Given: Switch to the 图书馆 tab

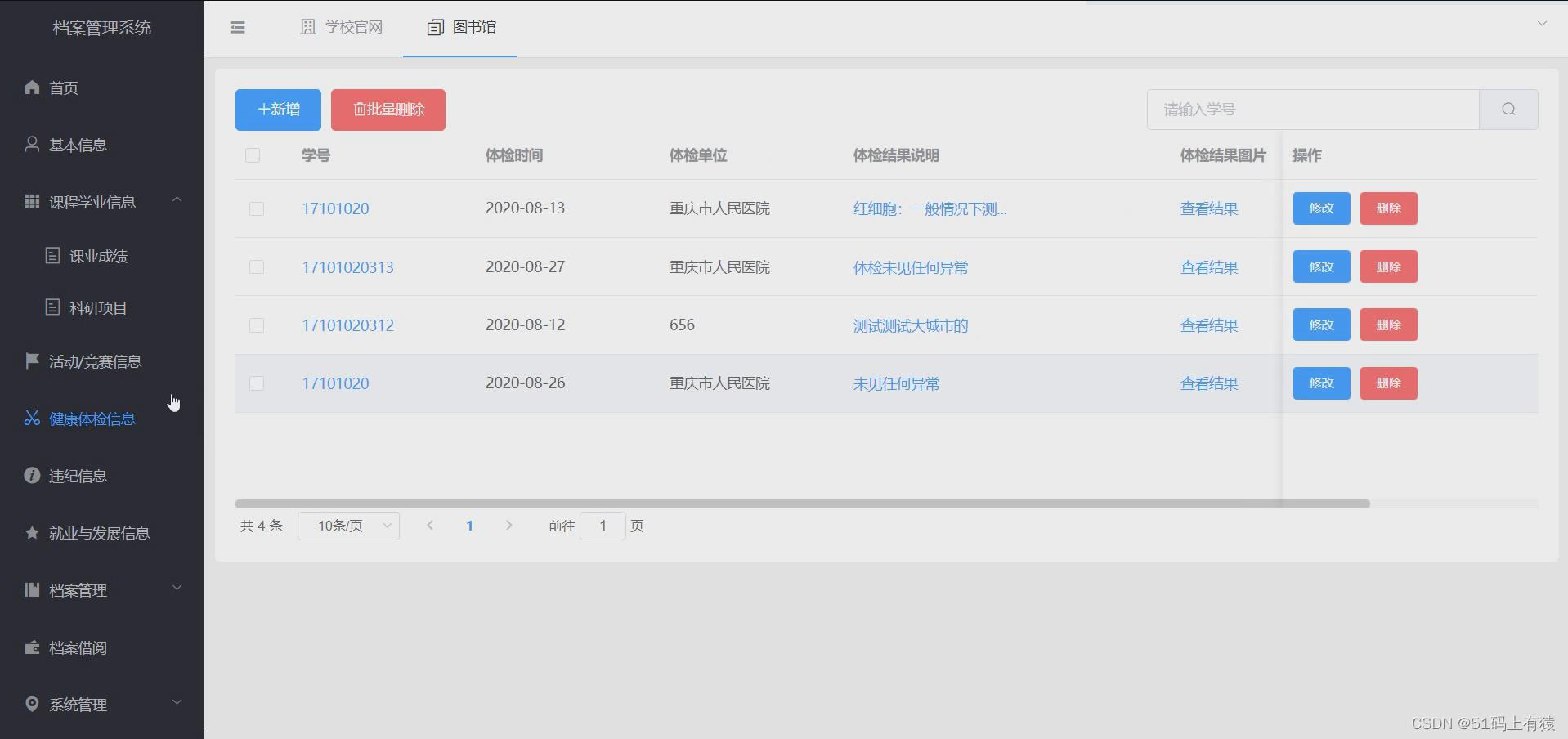Looking at the screenshot, I should tap(460, 28).
